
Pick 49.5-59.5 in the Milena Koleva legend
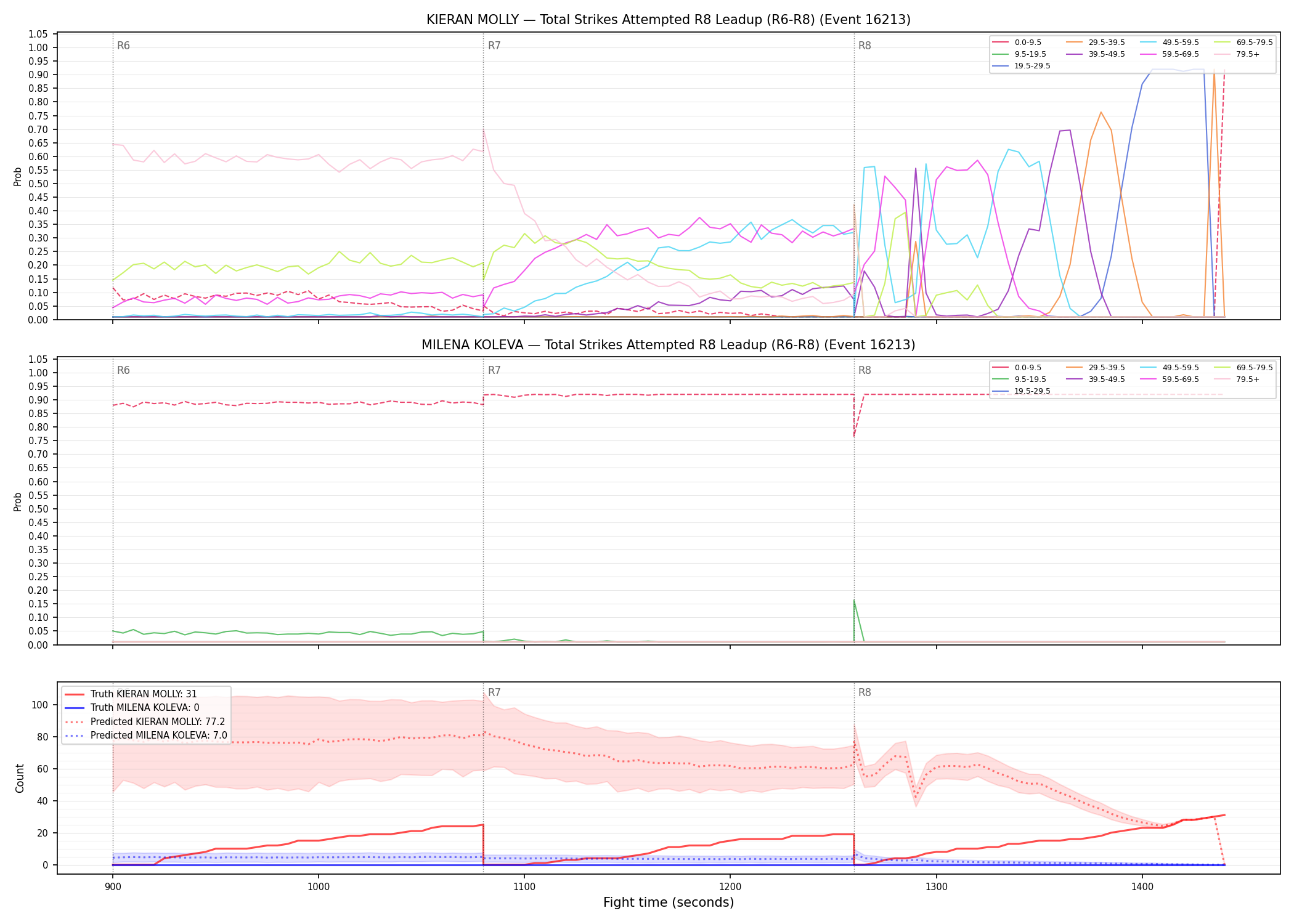point(1170,368)
